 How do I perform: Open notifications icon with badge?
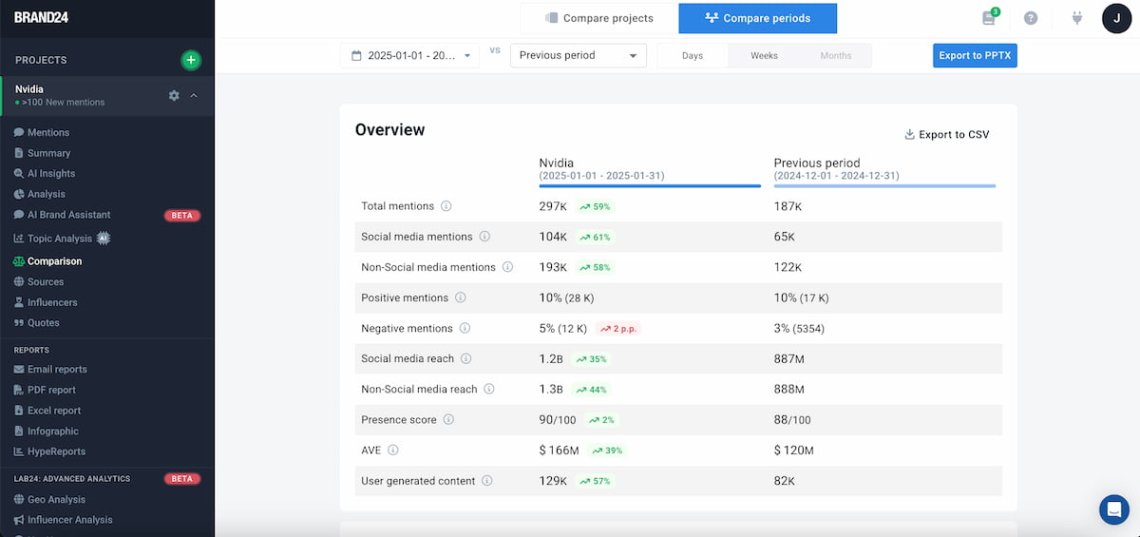tap(989, 17)
